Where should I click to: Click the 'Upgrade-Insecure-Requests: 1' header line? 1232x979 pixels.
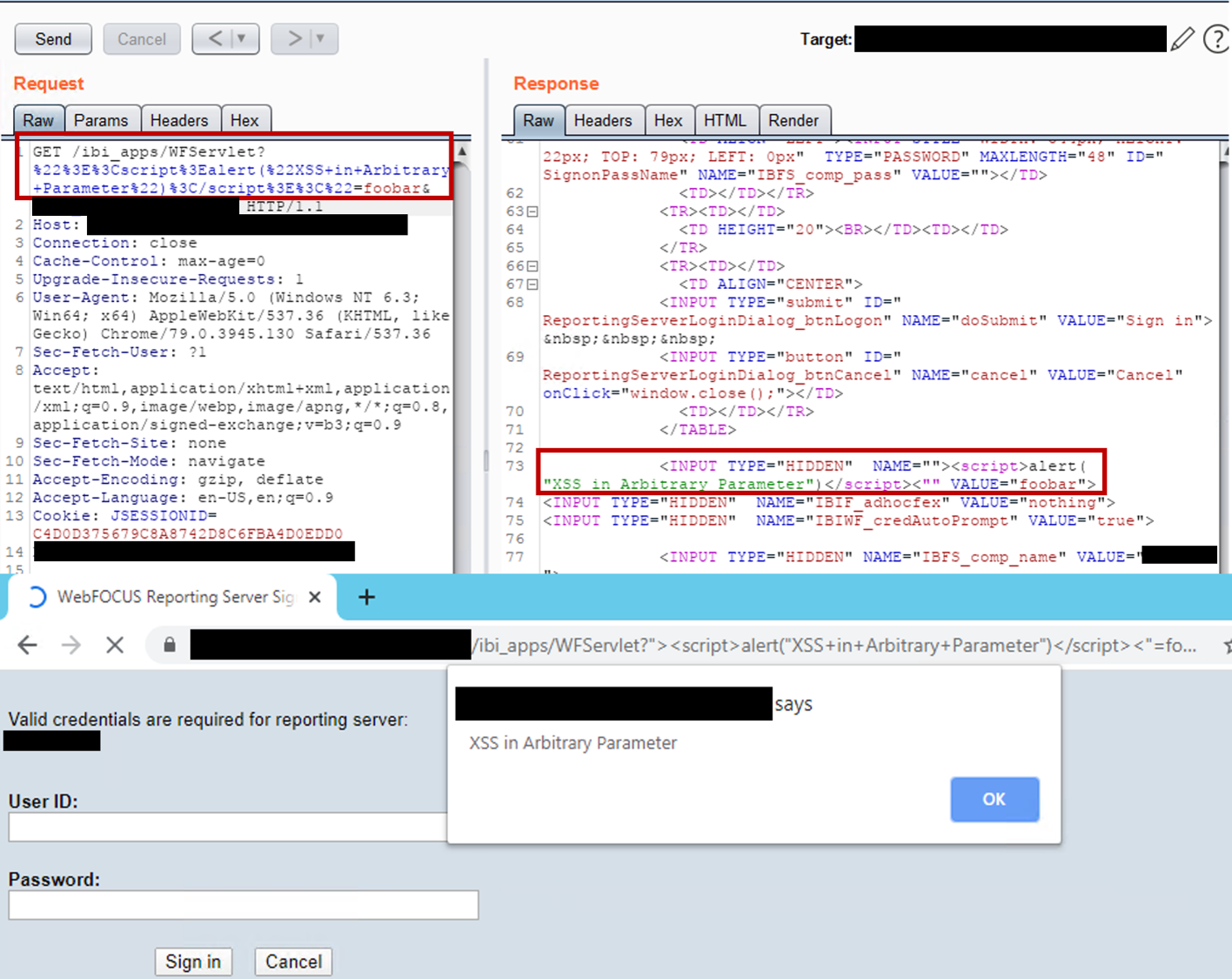click(x=168, y=279)
